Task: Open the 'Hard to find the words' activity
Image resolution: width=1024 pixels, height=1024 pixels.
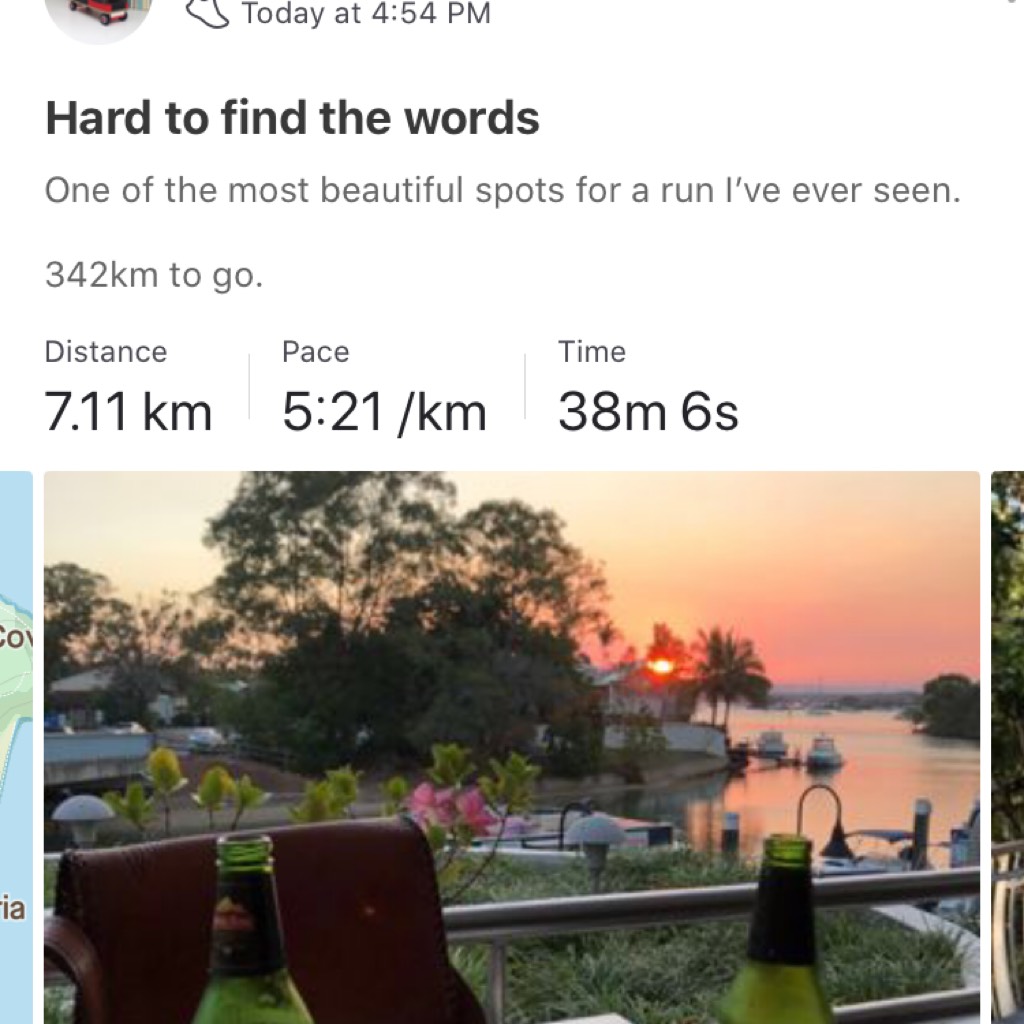Action: pyautogui.click(x=293, y=118)
